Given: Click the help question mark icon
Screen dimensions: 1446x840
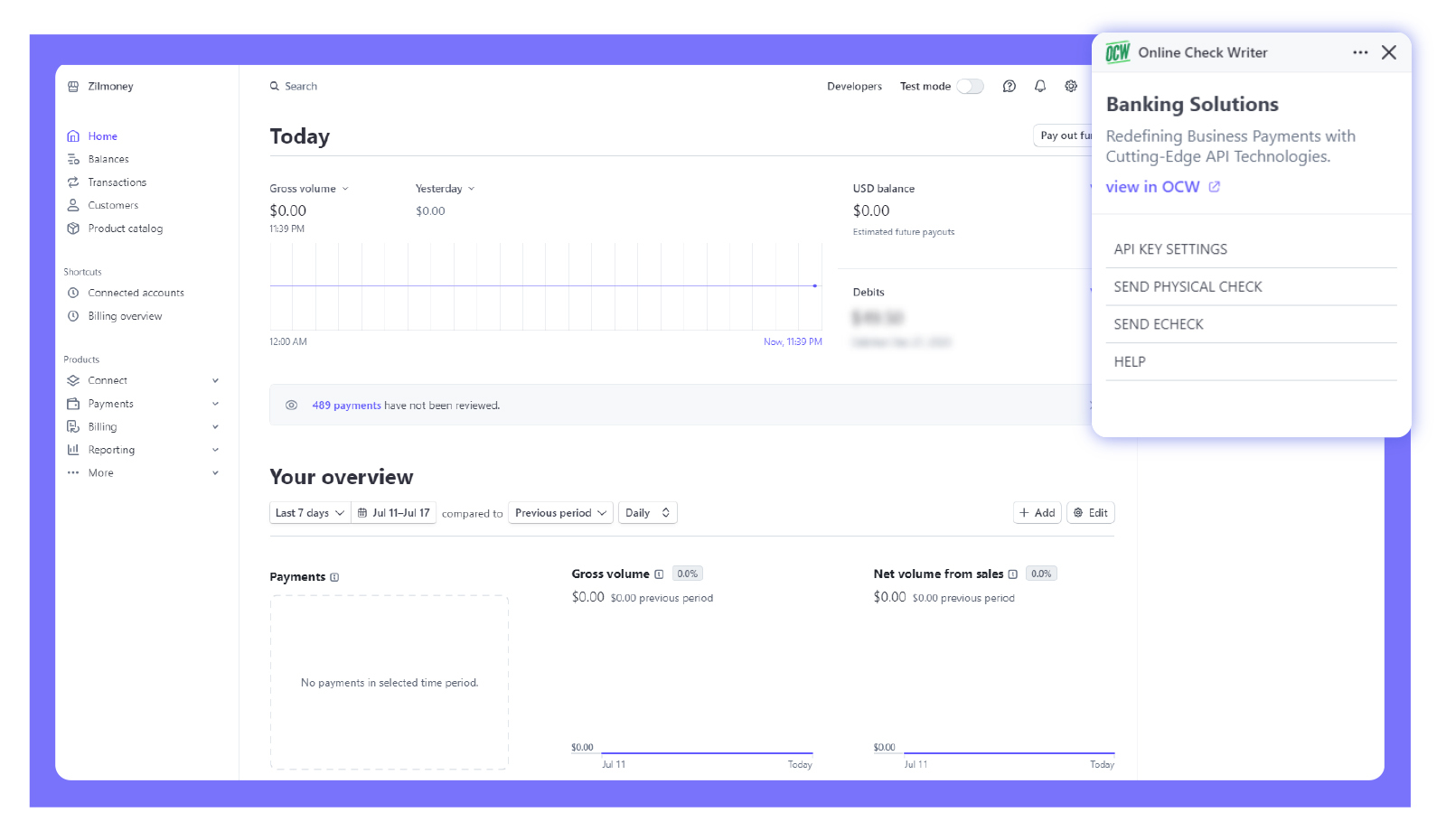Looking at the screenshot, I should pos(1009,87).
